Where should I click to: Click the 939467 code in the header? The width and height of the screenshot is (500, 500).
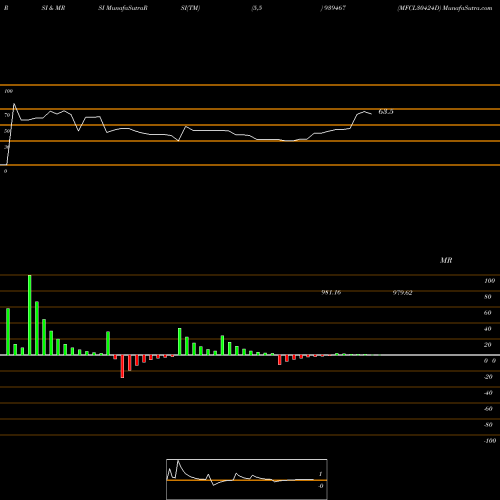tap(335, 8)
